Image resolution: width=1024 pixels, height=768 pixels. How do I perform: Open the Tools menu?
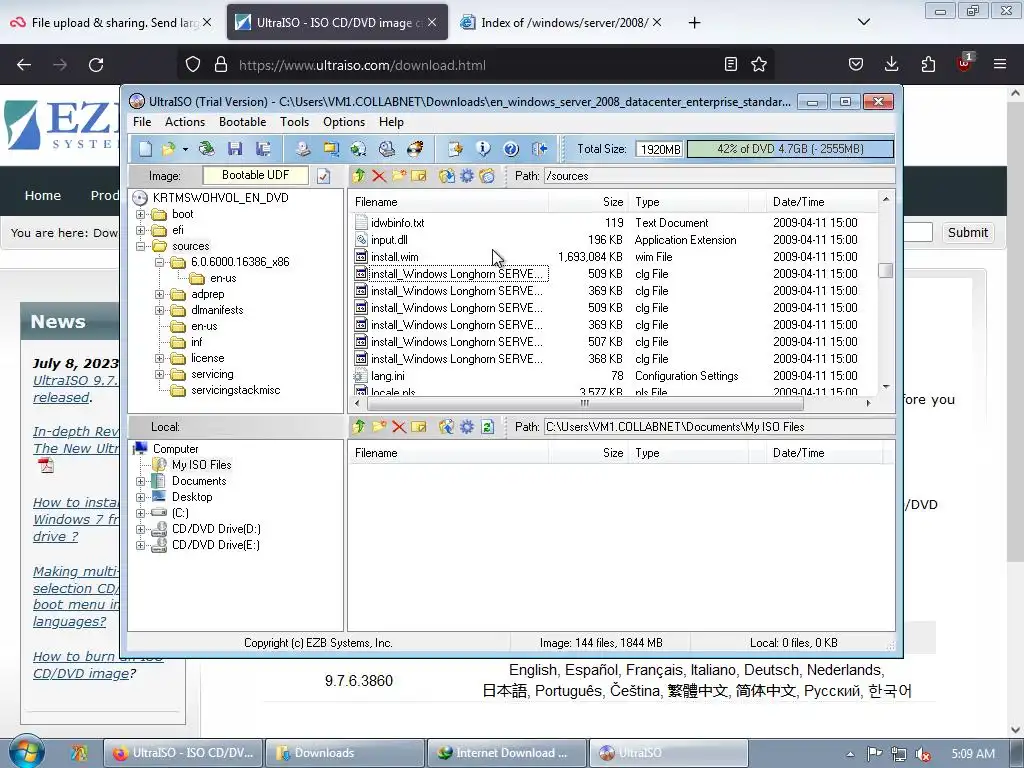click(295, 122)
